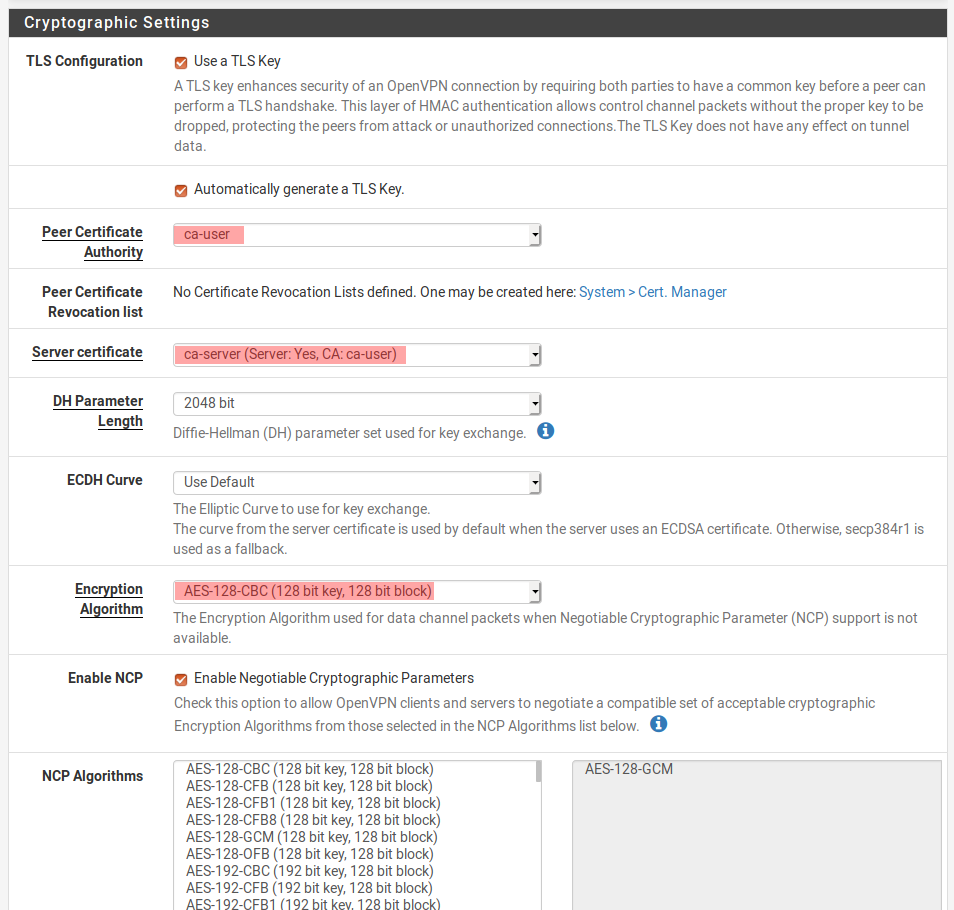Click AES-128-GCM in selected algorithms box
954x910 pixels.
[629, 769]
